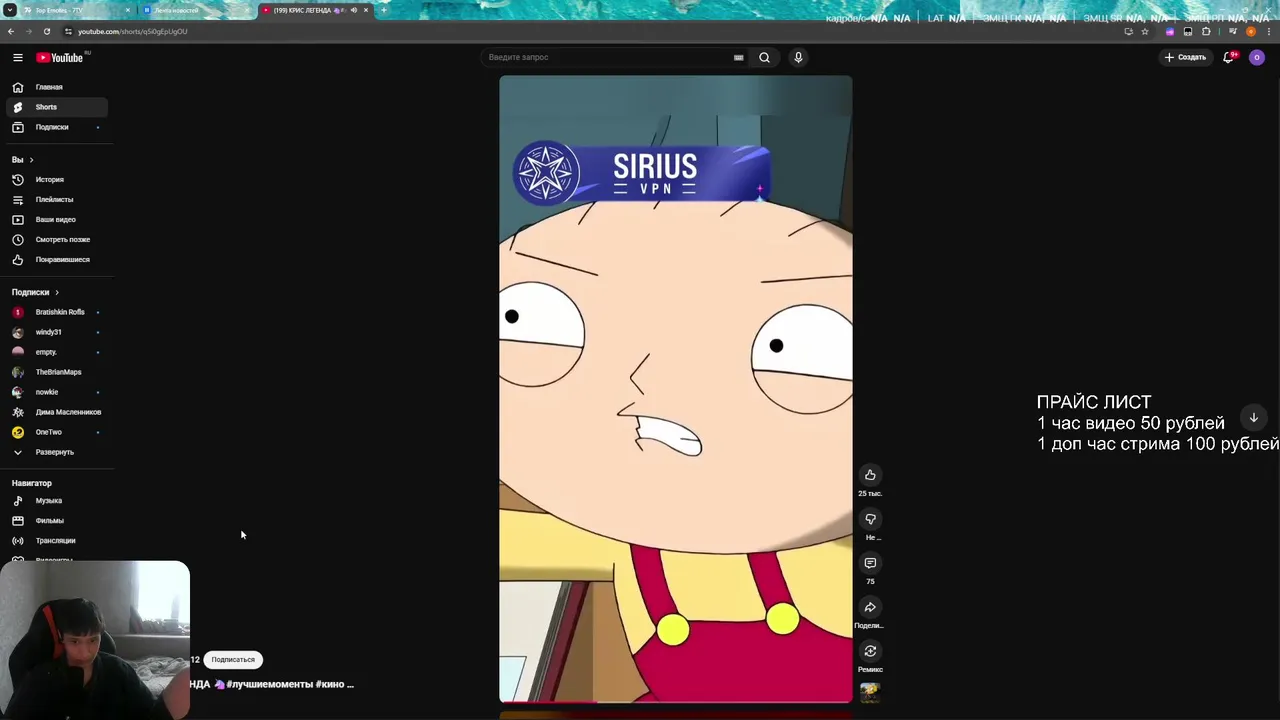
Task: Open the tab search dropdown arrow
Action: point(9,10)
